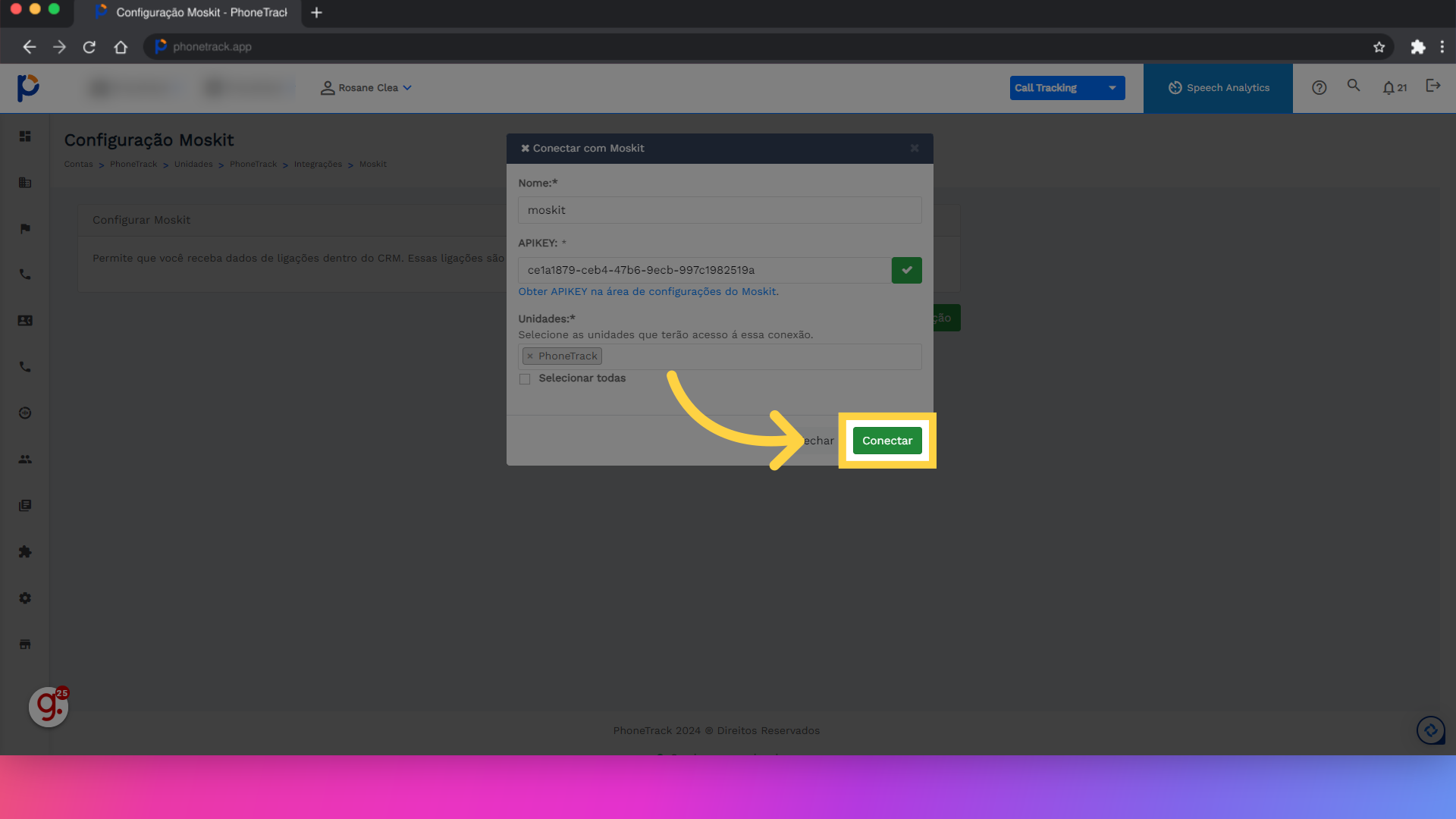Open the notifications bell icon
The image size is (1456, 819).
point(1389,88)
